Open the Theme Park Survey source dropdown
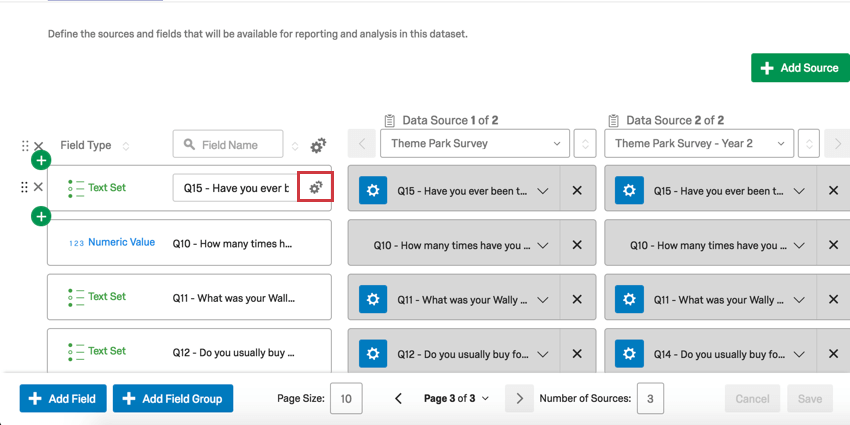850x425 pixels. pyautogui.click(x=475, y=144)
